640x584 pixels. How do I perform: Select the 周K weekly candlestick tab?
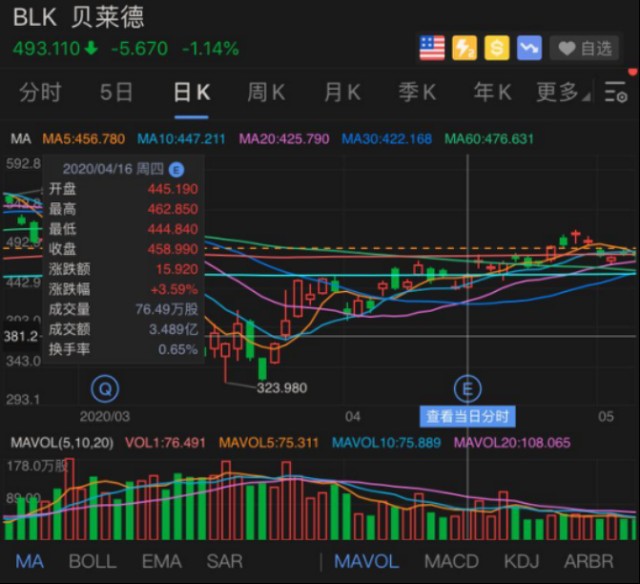pyautogui.click(x=266, y=92)
